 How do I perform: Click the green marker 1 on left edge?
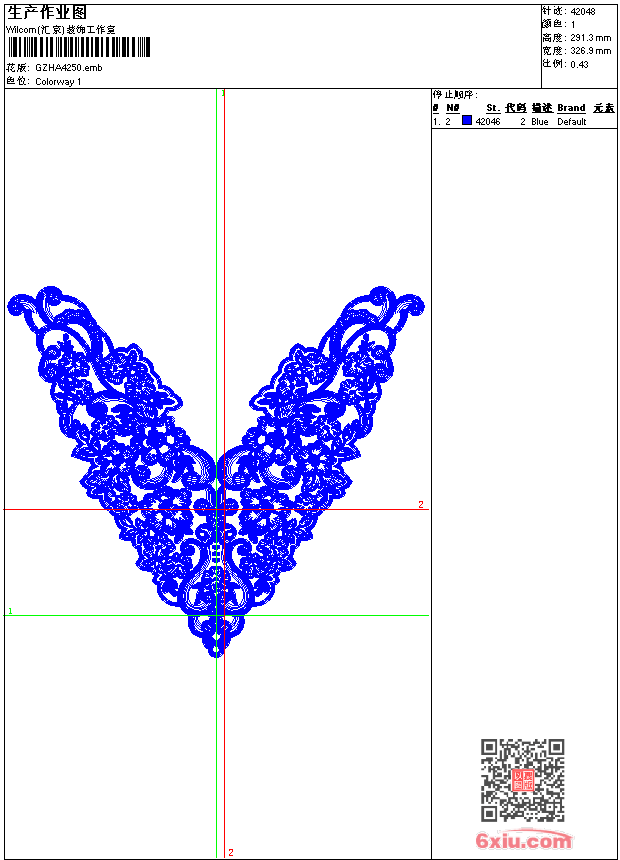[10, 611]
